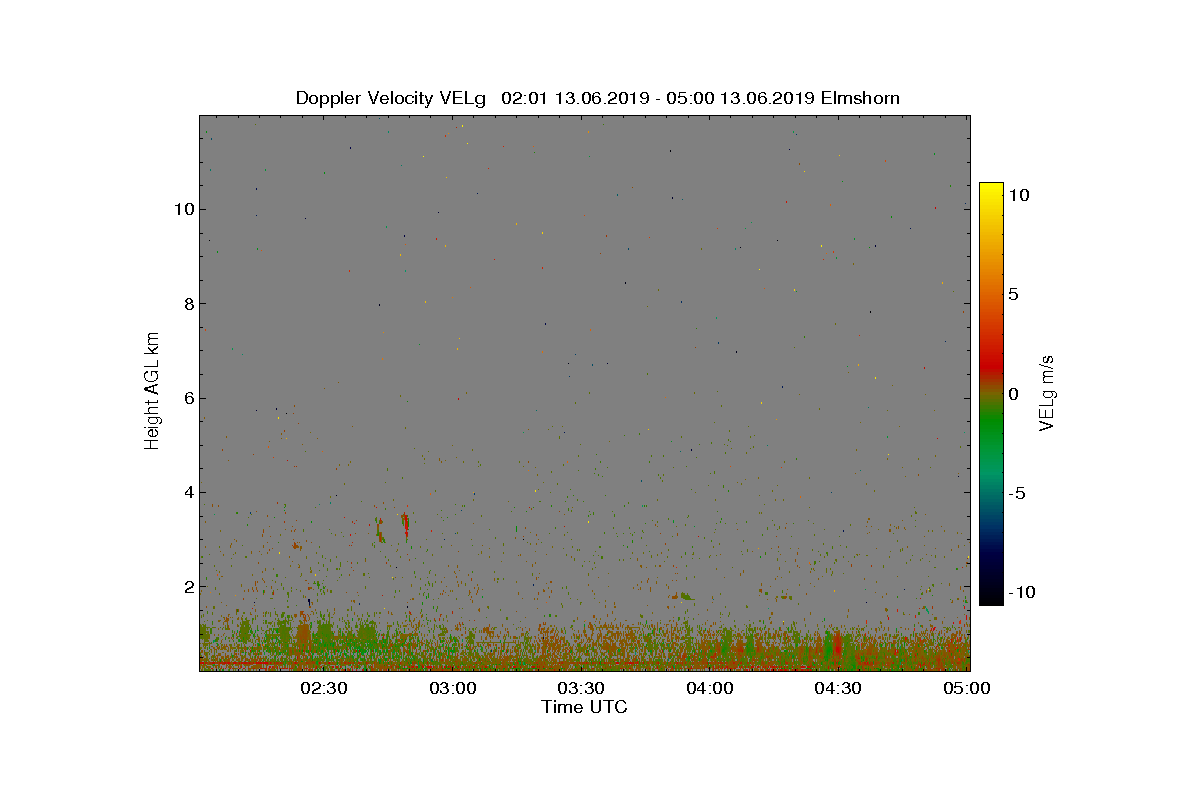The width and height of the screenshot is (1200, 800).
Task: Click the color bar value '-10'
Action: coord(1021,592)
